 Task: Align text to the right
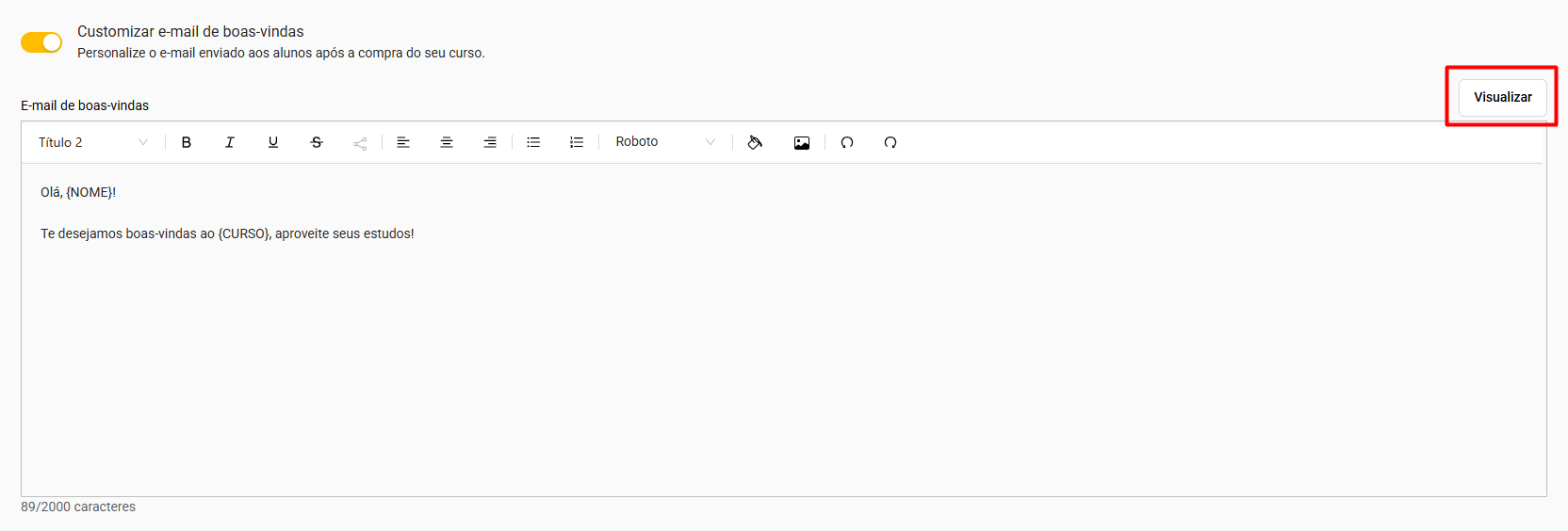pyautogui.click(x=490, y=142)
